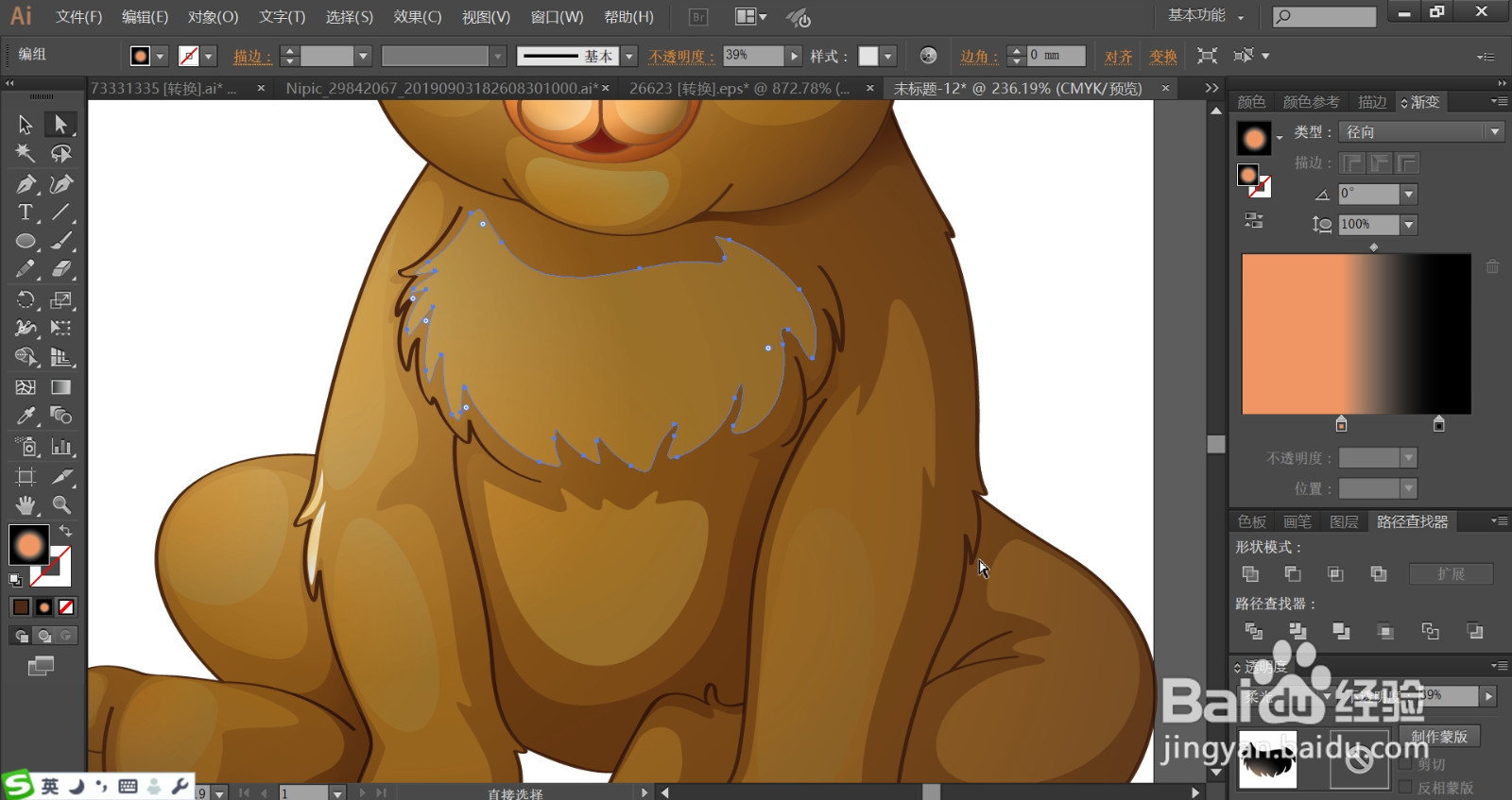Screen dimensions: 1512x800
Task: Open the graphic style dropdown
Action: [888, 56]
